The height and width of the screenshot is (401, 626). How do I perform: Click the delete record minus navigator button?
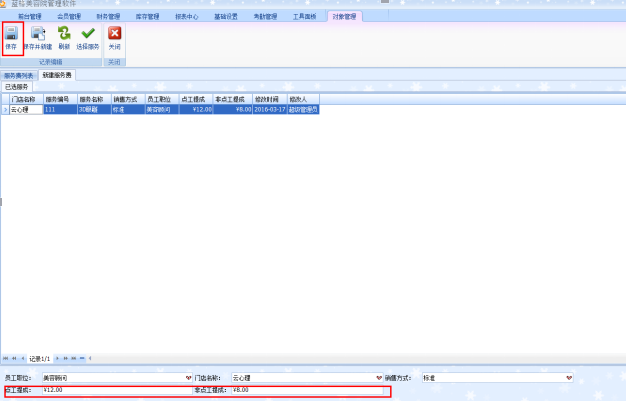coord(82,358)
